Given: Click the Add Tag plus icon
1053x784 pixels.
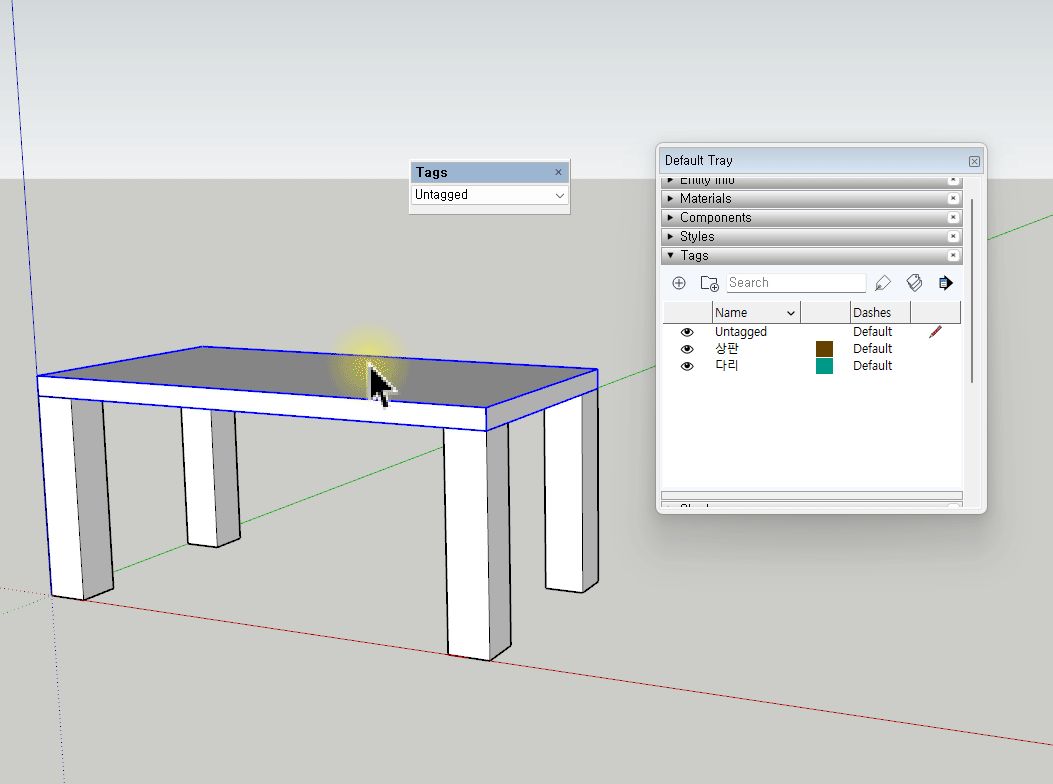Looking at the screenshot, I should 679,283.
